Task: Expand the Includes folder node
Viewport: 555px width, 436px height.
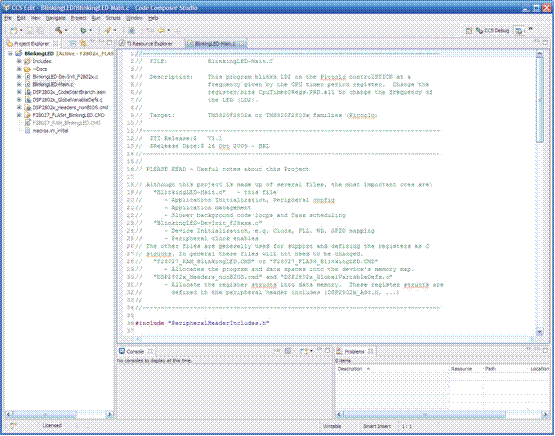Action: click(x=19, y=61)
